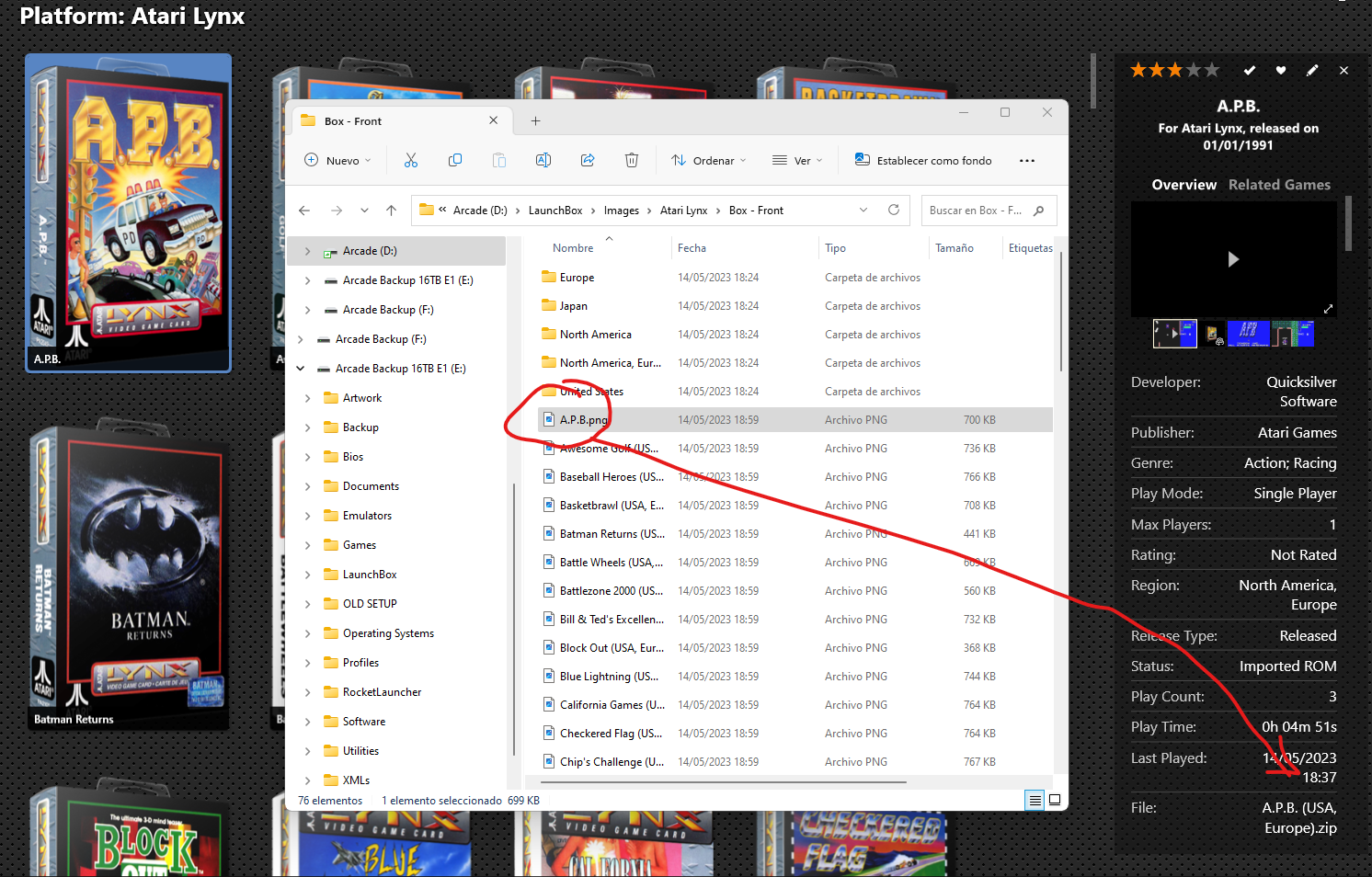Select the Batman Returns box art in LaunchBox
Viewport: 1372px width, 877px height.
(128, 575)
